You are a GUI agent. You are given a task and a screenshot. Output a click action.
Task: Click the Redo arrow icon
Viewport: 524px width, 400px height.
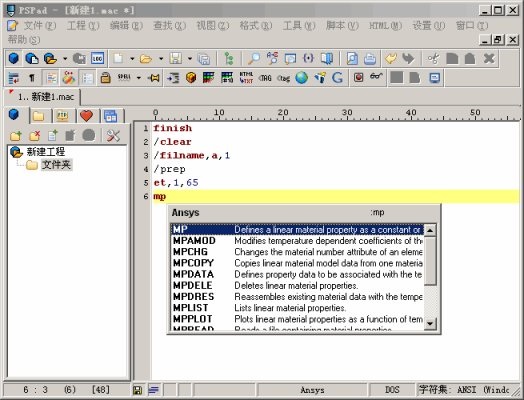(x=408, y=58)
